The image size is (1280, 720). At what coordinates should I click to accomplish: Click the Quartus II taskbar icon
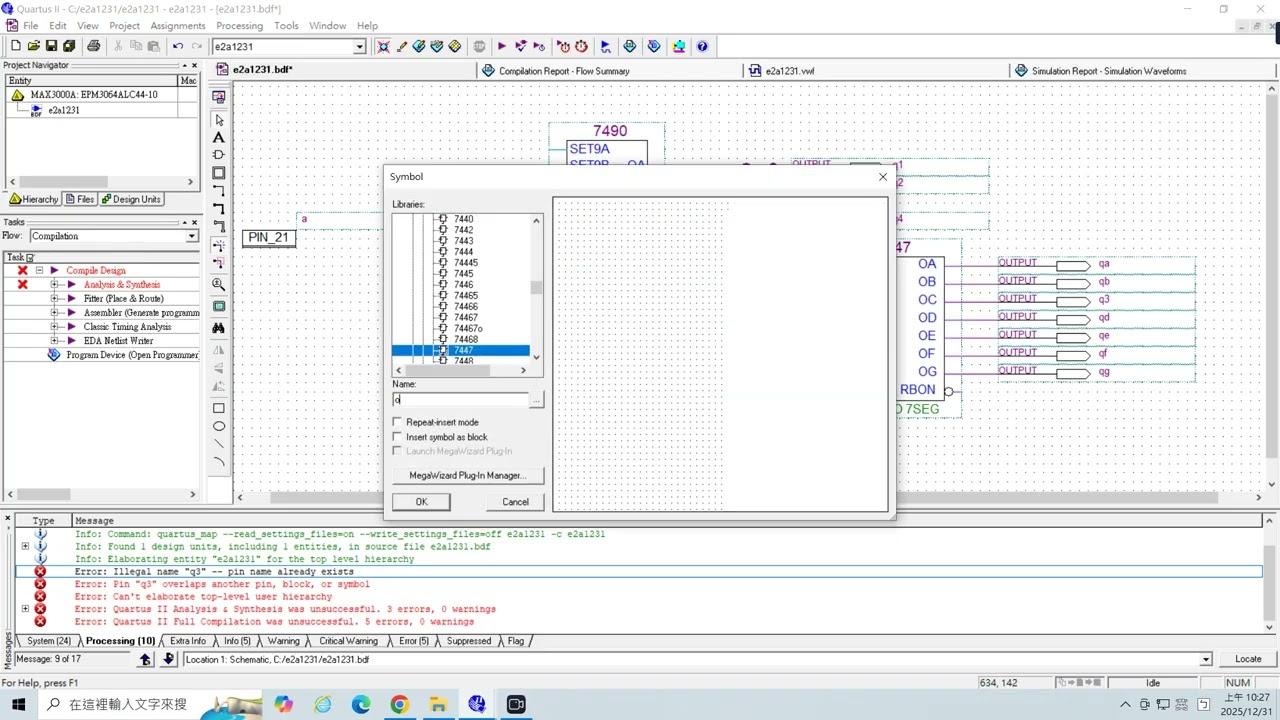point(477,705)
